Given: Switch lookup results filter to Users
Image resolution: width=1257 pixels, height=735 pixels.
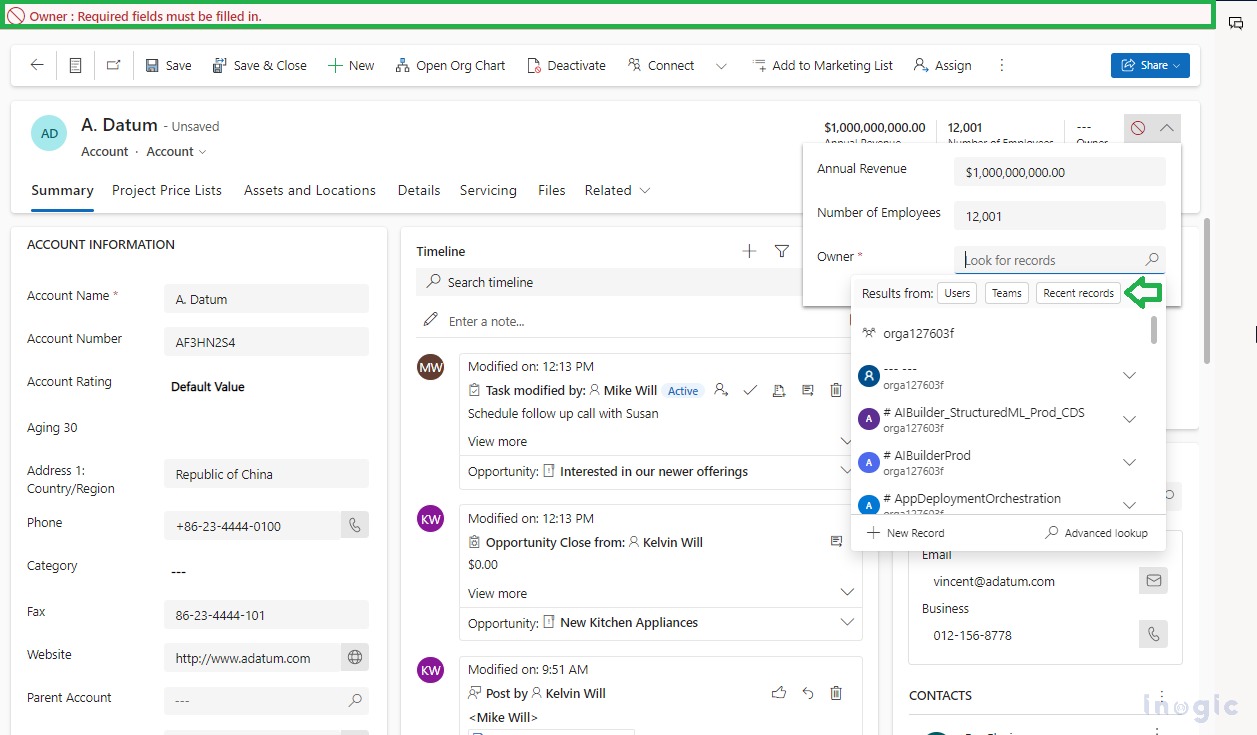Looking at the screenshot, I should [x=956, y=293].
